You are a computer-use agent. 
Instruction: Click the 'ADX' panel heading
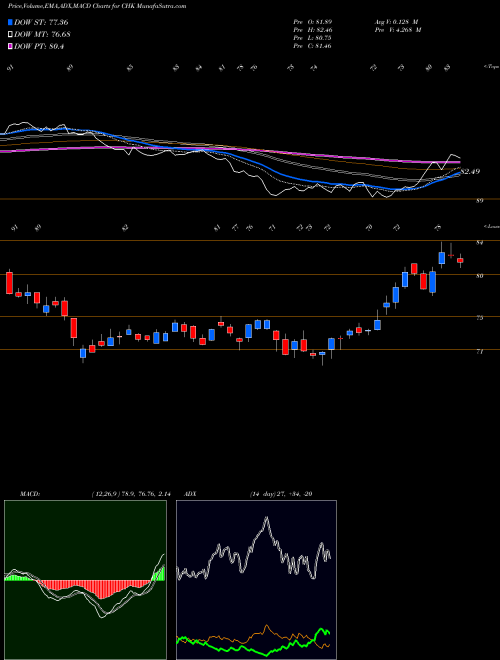point(191,494)
